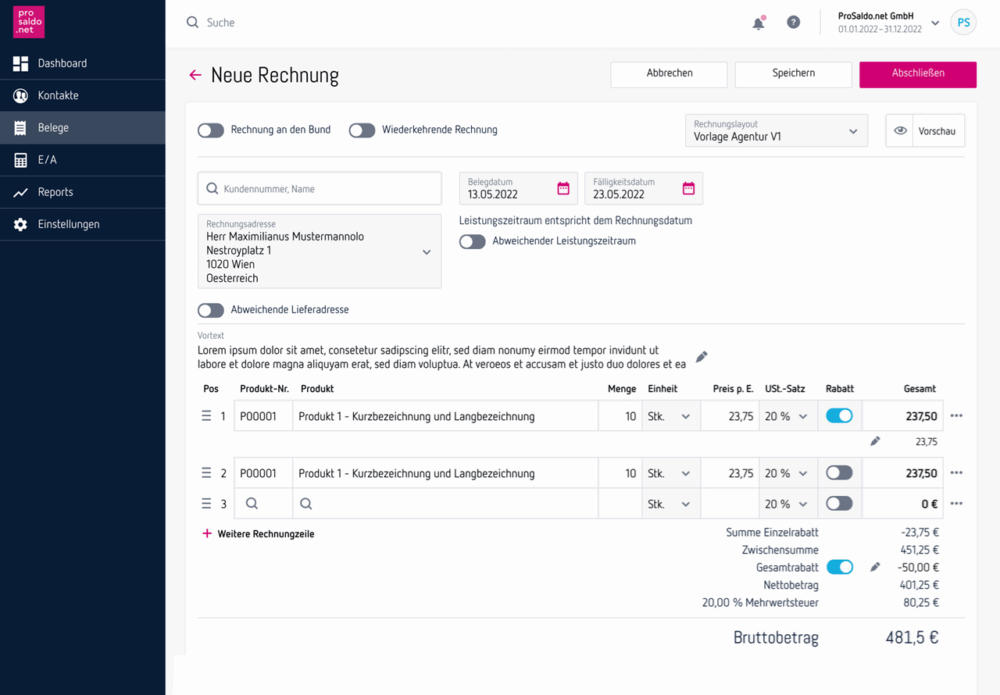
Task: Enable Rechnung an den Bund toggle
Action: pos(211,130)
